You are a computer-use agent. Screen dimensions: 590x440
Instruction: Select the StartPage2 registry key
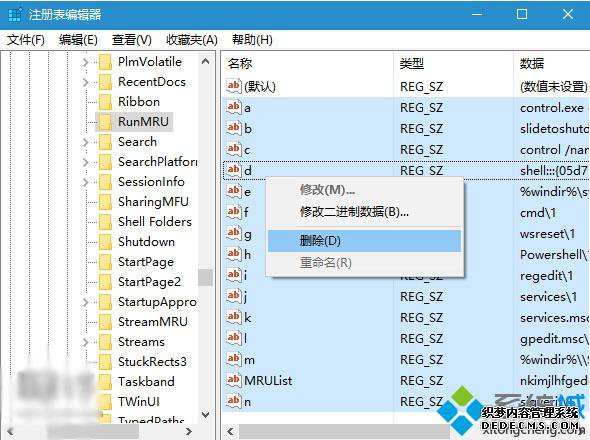tap(149, 282)
